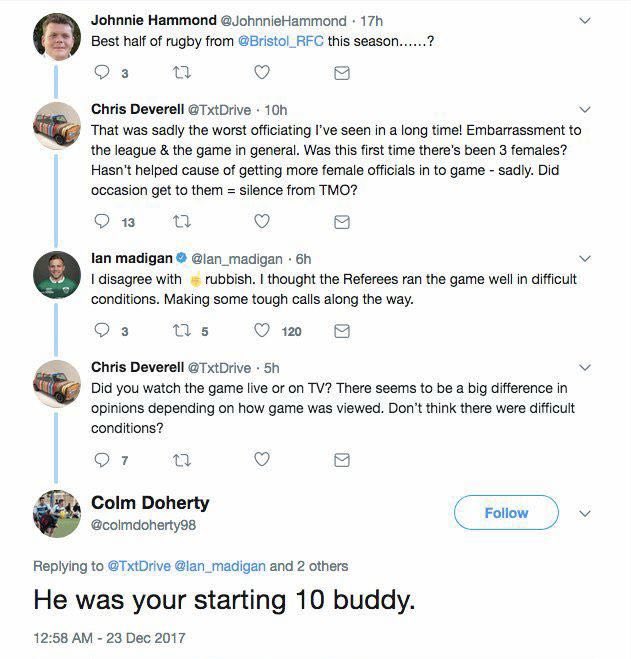Reply to Johnnie Hammond's tweet
The width and height of the screenshot is (631, 659).
click(100, 73)
